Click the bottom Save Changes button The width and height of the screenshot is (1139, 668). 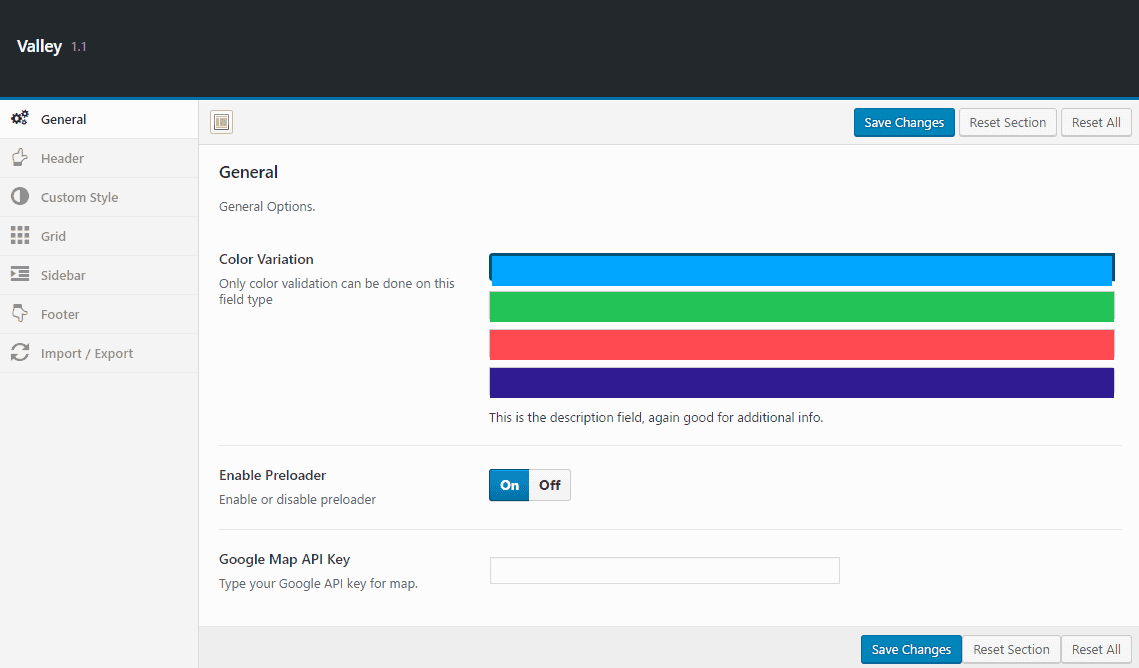911,649
